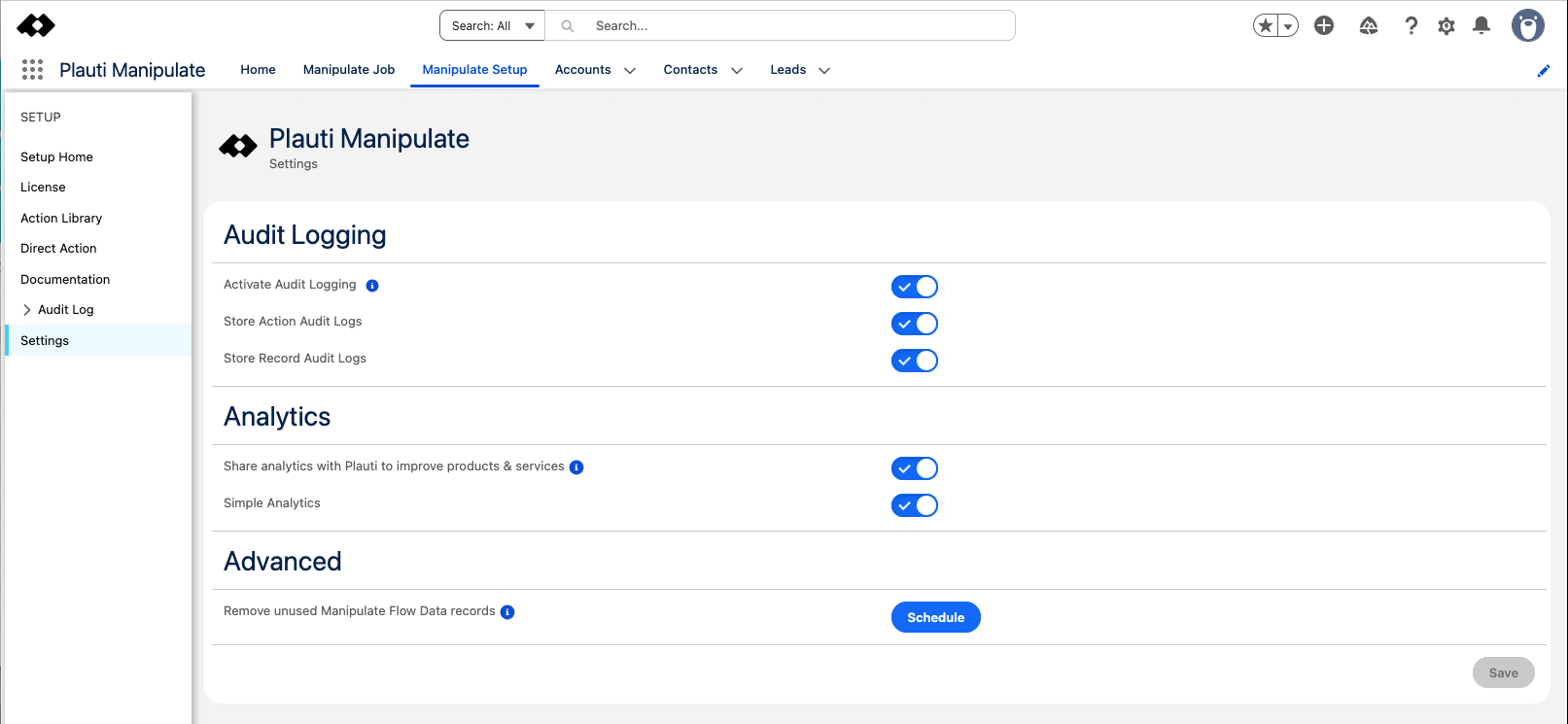
Task: Open the Favorites star icon
Action: point(1266,26)
